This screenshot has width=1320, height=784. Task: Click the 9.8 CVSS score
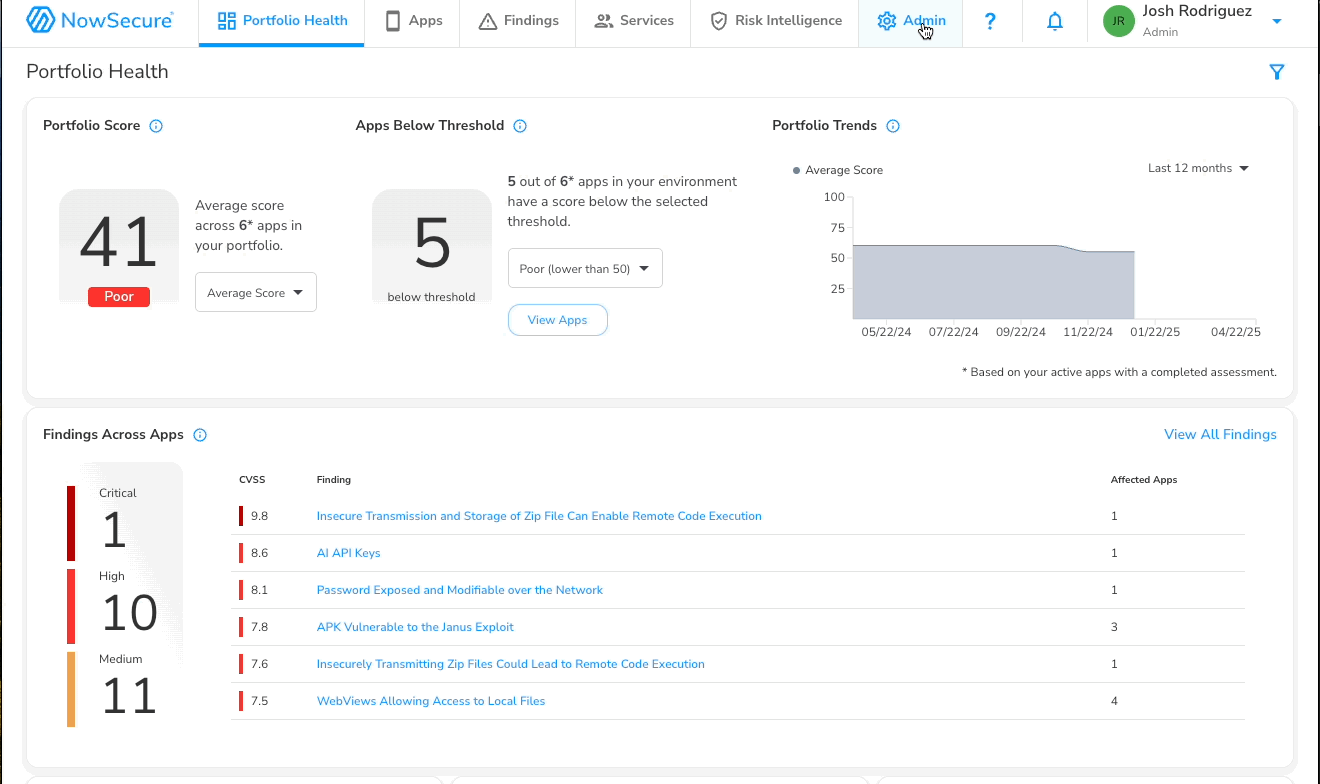coord(259,516)
